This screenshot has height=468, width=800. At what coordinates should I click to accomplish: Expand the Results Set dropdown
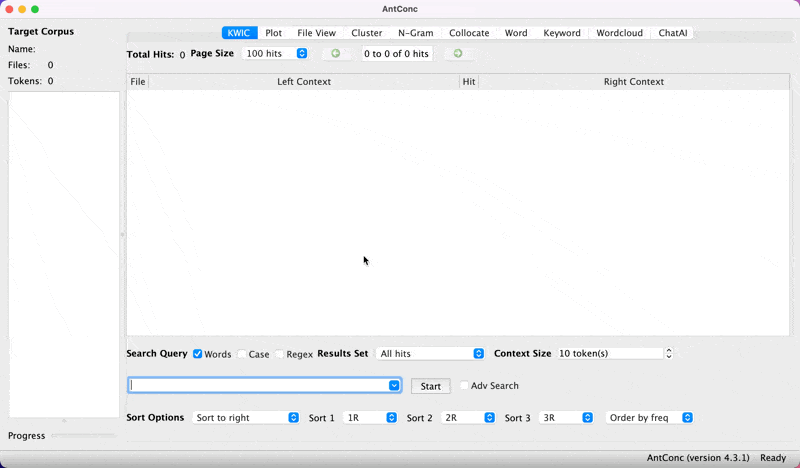click(x=430, y=354)
